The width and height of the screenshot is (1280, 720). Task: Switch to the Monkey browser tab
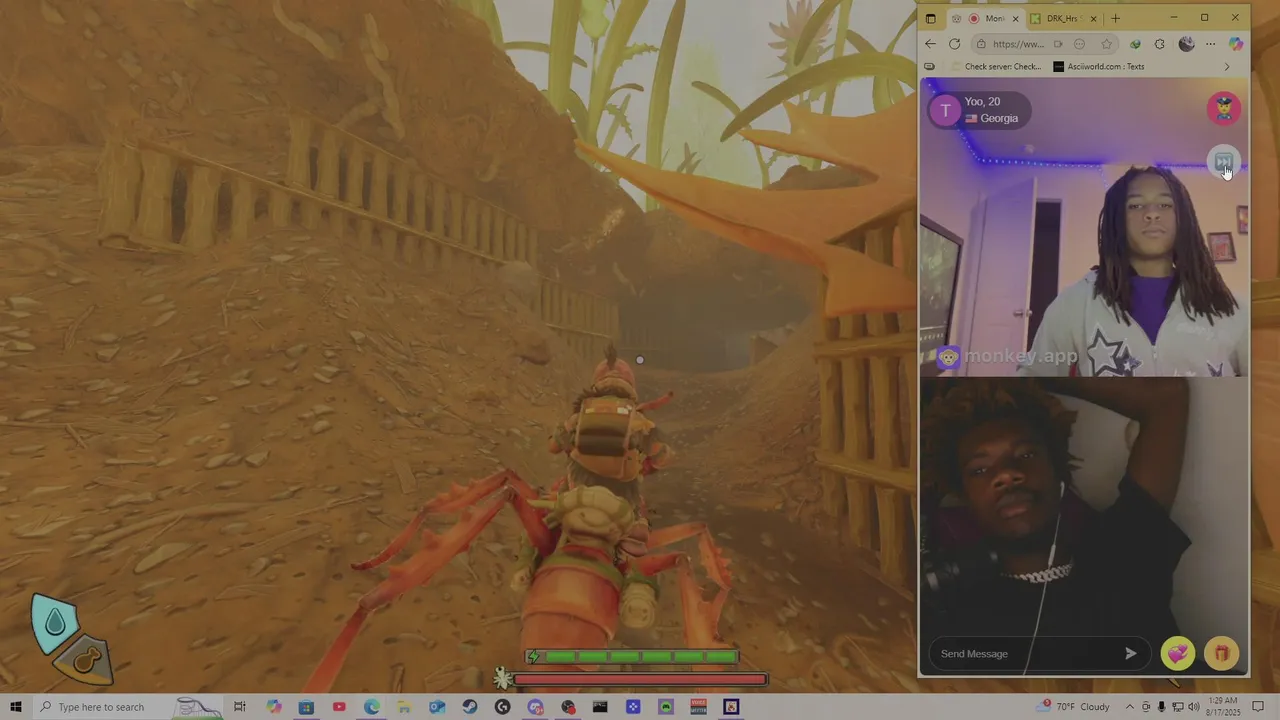tap(986, 18)
